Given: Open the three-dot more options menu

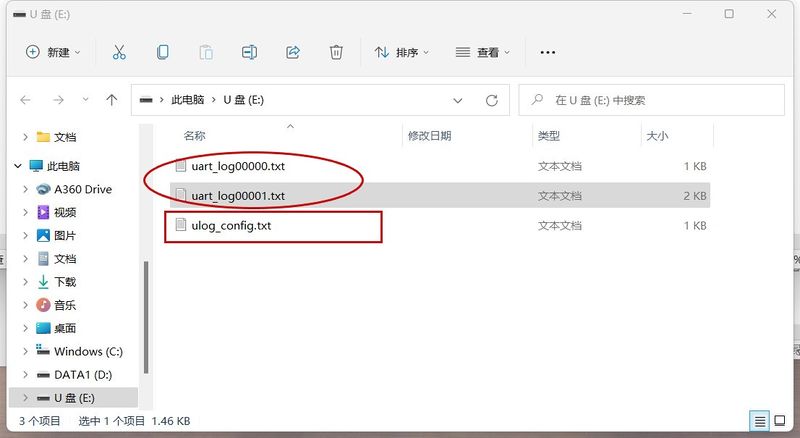Looking at the screenshot, I should click(547, 52).
